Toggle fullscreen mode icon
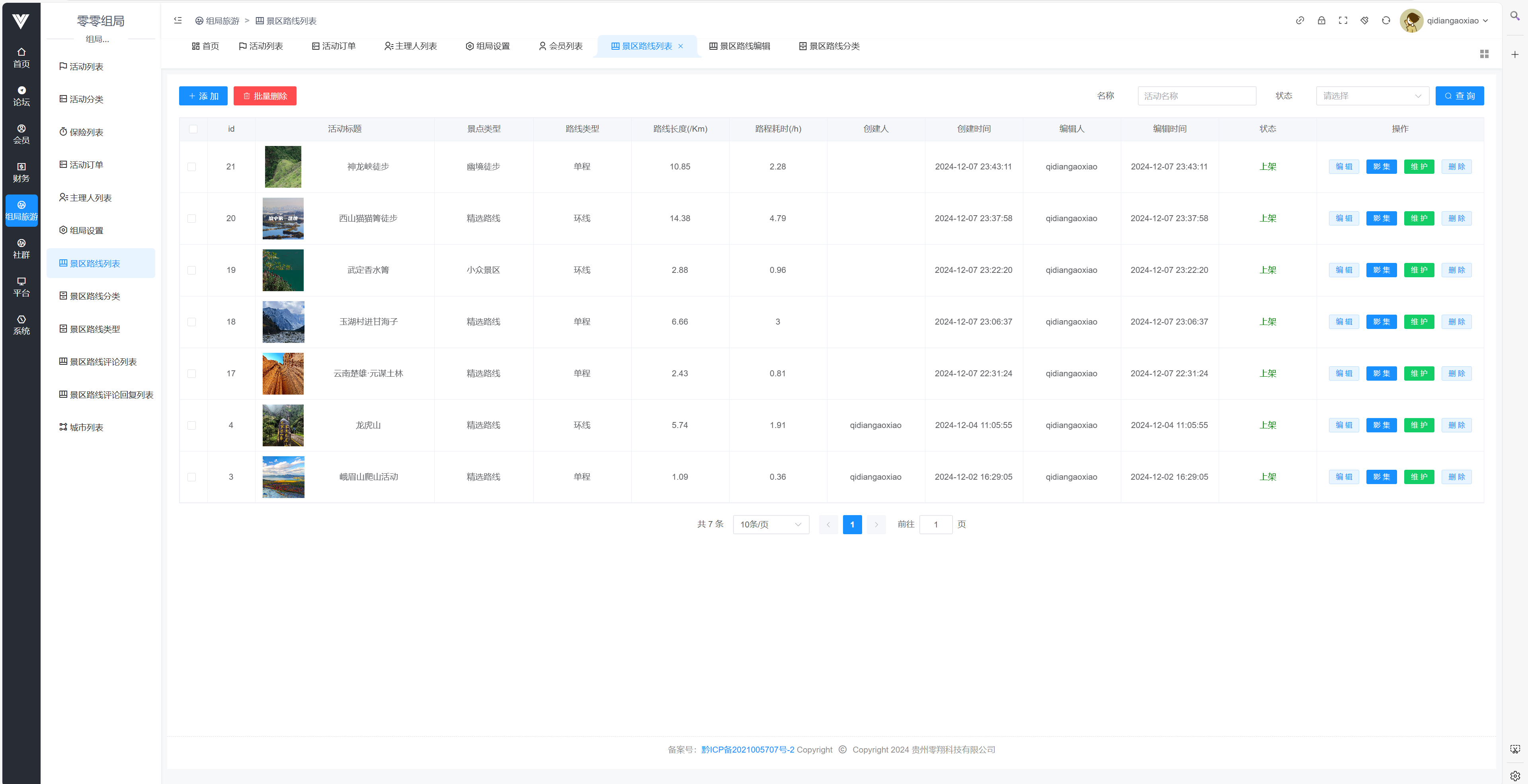The image size is (1528, 784). (1343, 21)
